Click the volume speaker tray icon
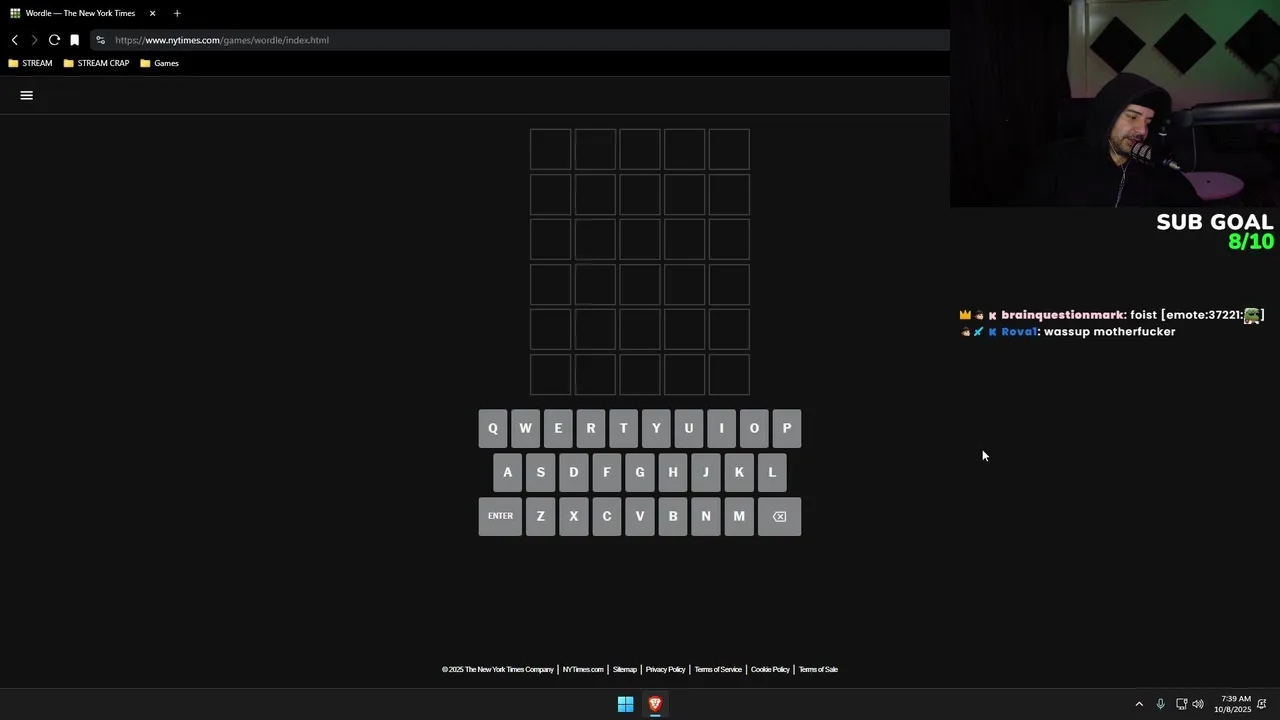 coord(1198,704)
